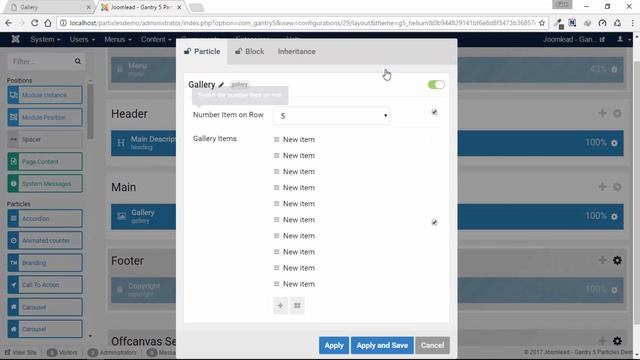The image size is (640, 360).
Task: Open the View Site link
Action: [x=21, y=352]
